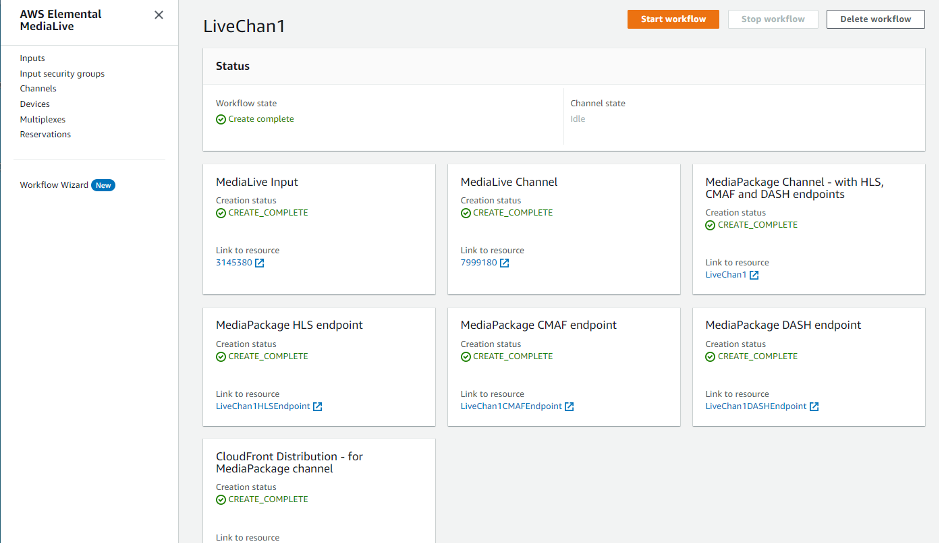The width and height of the screenshot is (939, 543).
Task: Open Inputs in the sidebar
Action: [32, 58]
